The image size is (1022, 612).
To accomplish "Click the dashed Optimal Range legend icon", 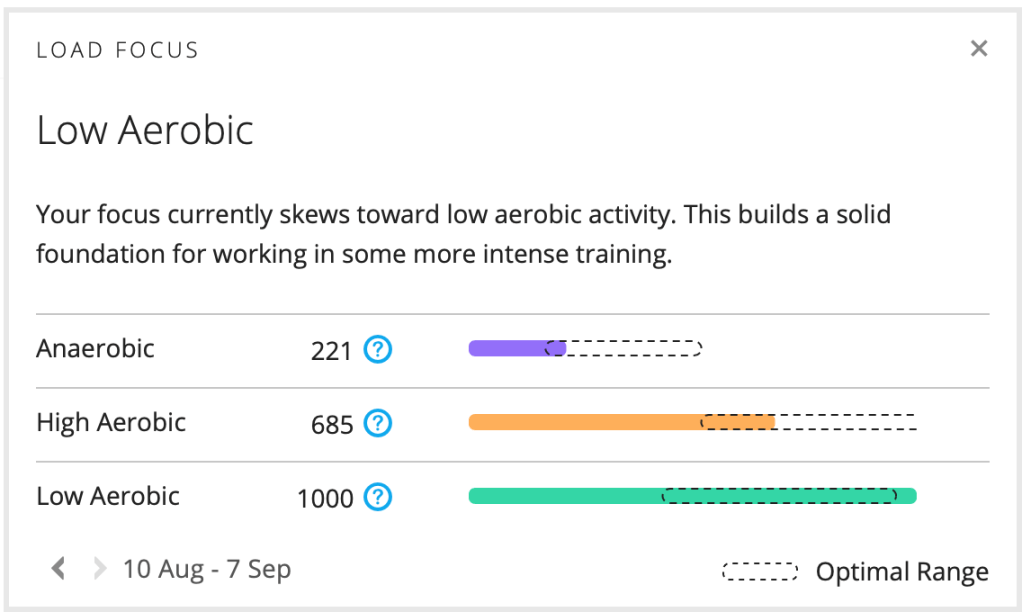I will (760, 572).
